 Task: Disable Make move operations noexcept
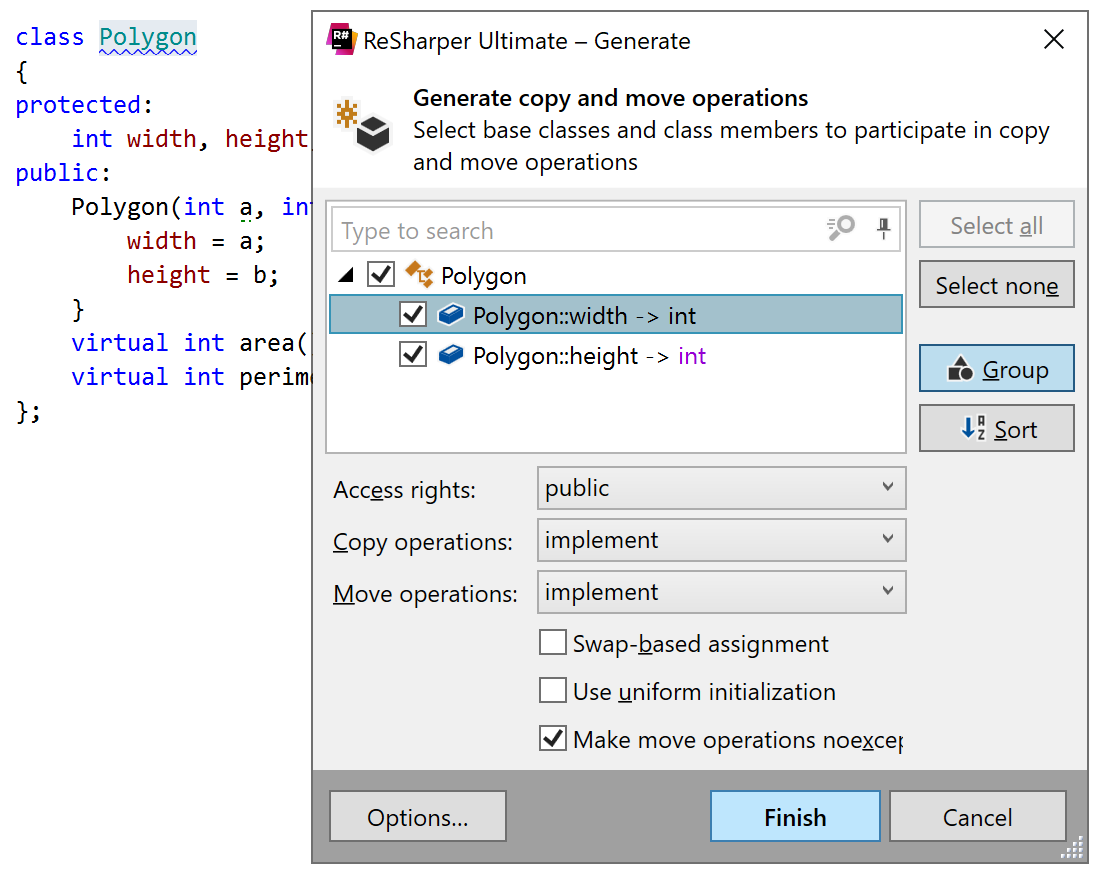(553, 739)
